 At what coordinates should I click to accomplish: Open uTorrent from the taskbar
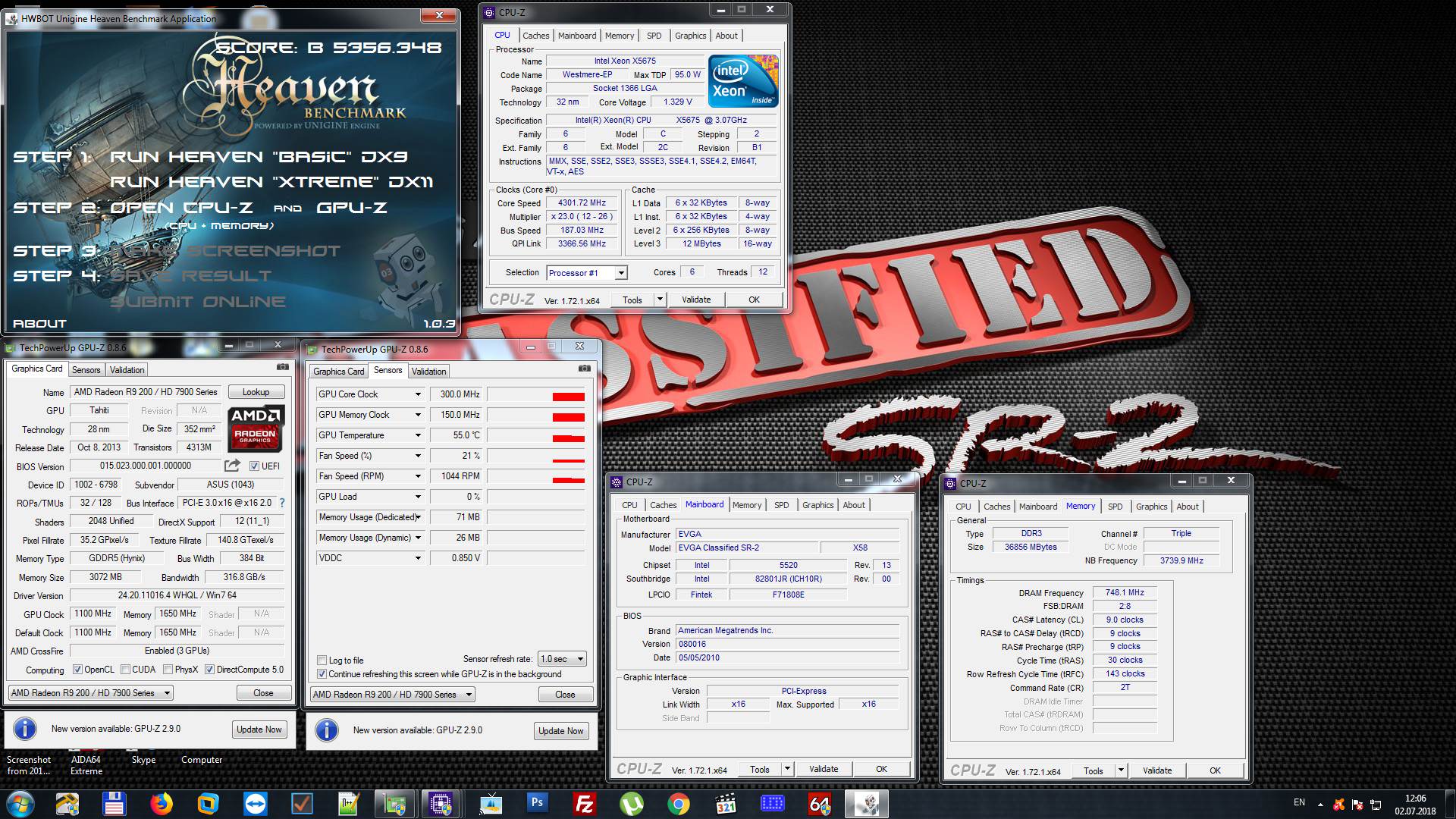(x=631, y=803)
